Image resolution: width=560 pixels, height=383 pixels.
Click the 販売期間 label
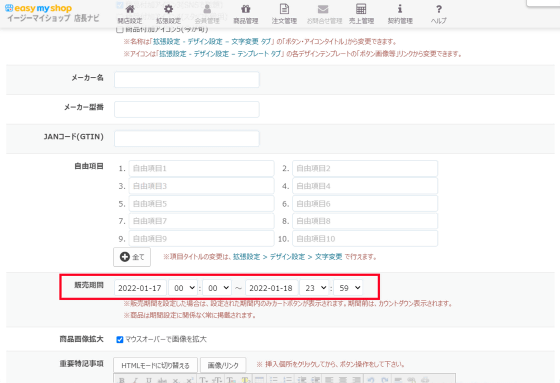click(89, 285)
